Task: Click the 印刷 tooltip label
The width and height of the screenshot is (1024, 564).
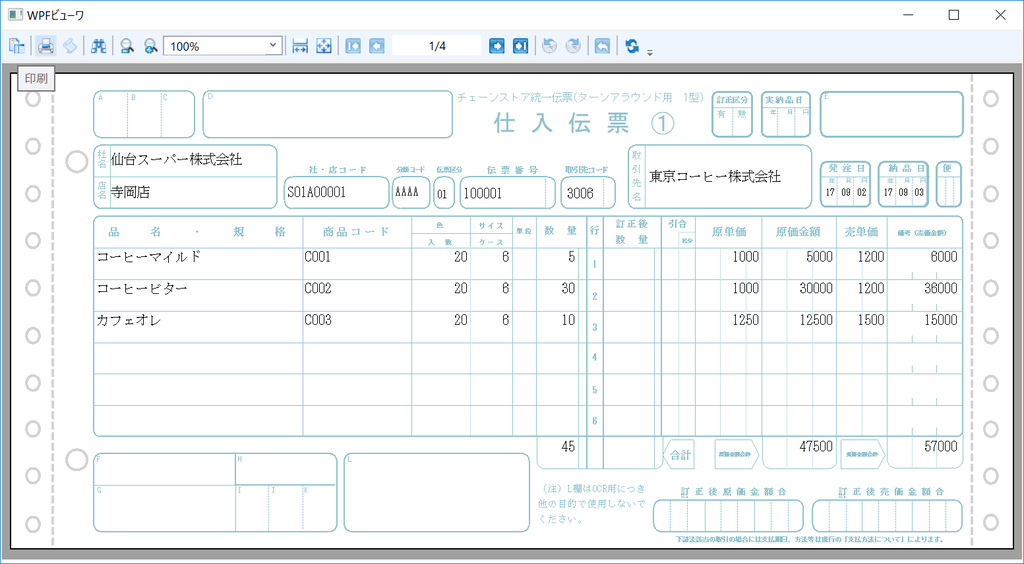Action: point(36,79)
